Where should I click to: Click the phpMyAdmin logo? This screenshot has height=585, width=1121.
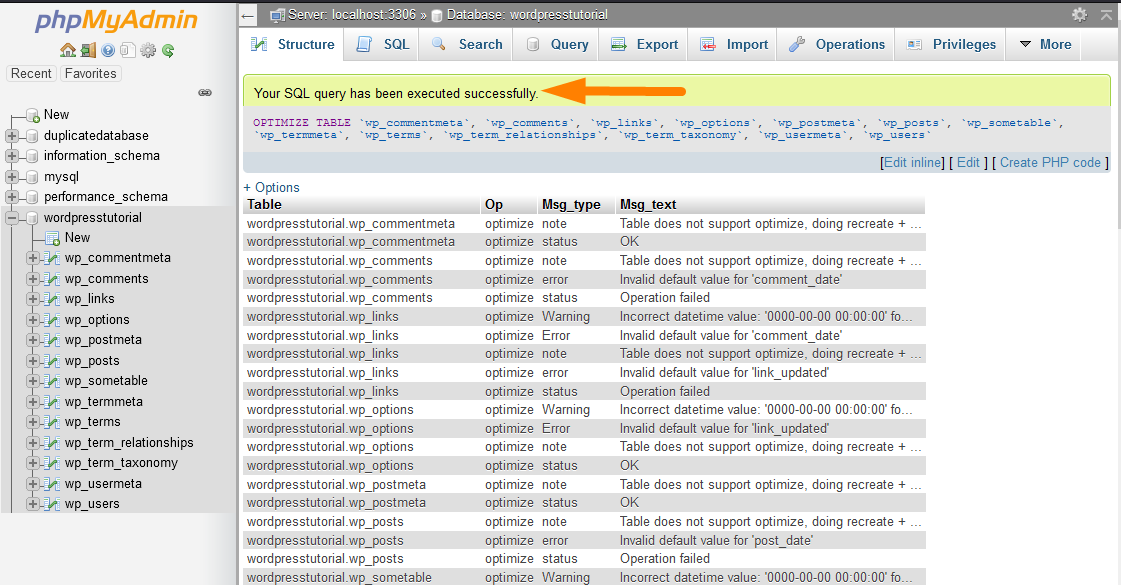[x=117, y=20]
